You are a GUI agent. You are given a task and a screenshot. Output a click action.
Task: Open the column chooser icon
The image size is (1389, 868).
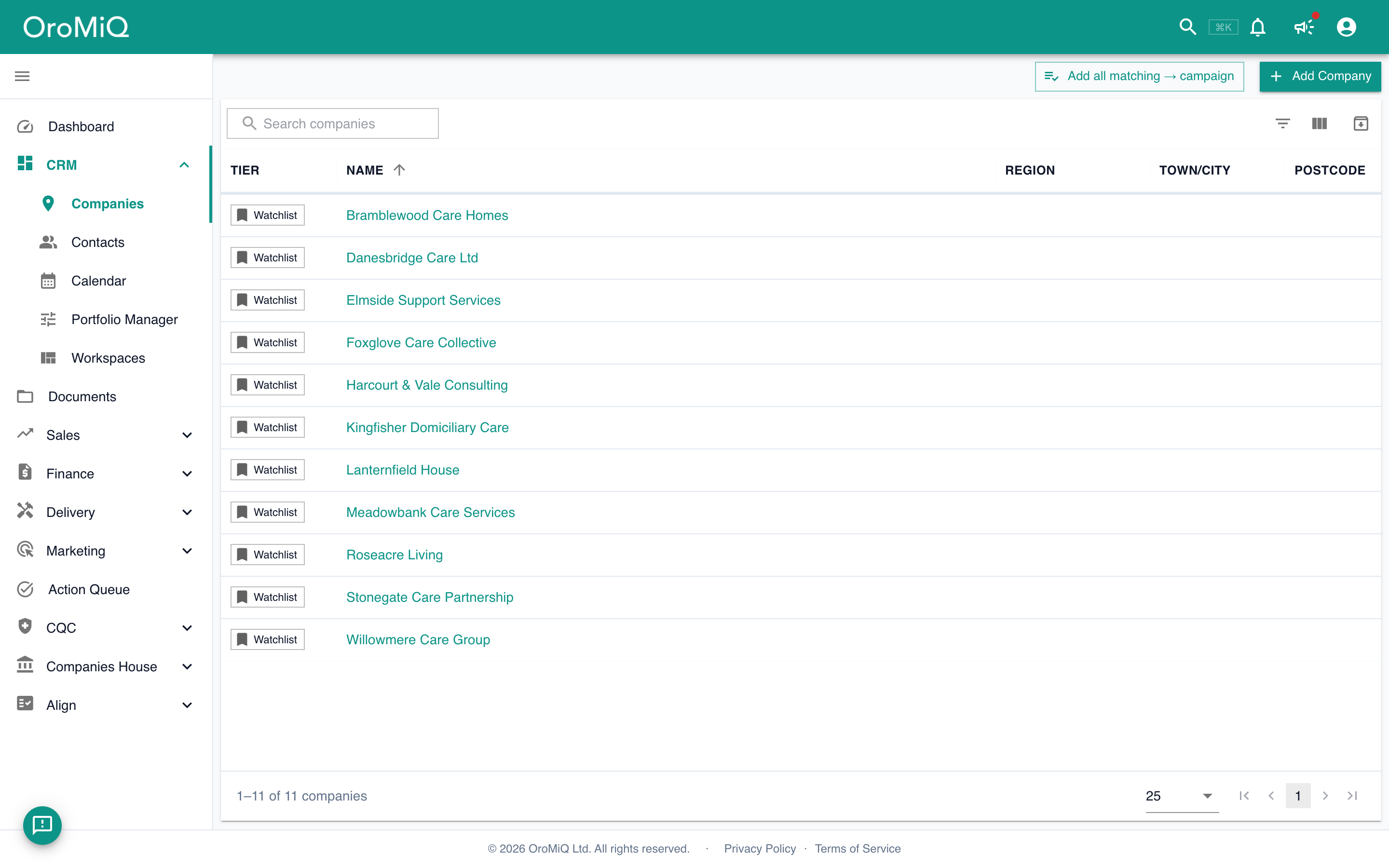(1320, 123)
